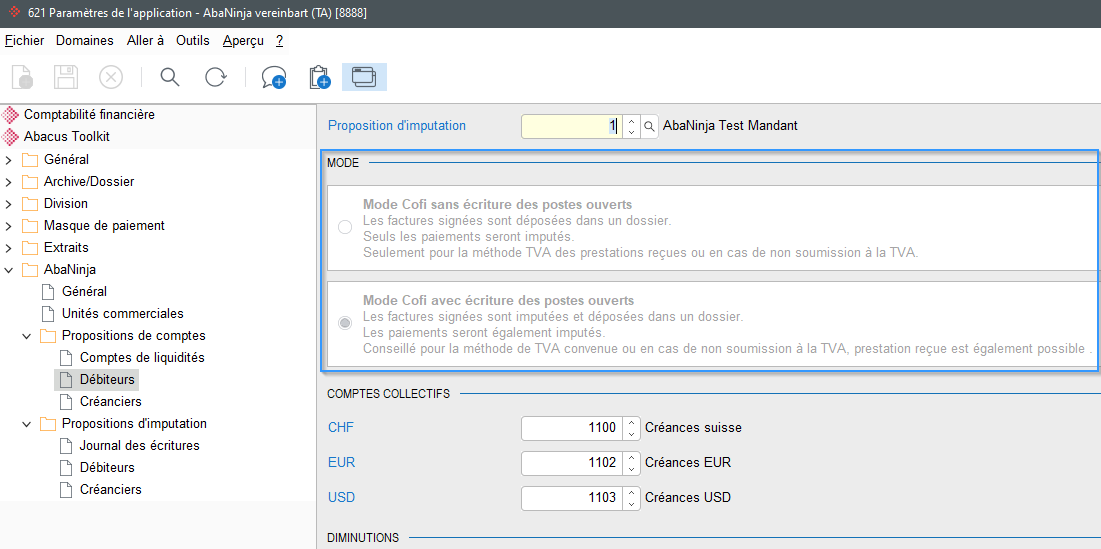Increment the Proposition d'imputation stepper up arrow
The image size is (1101, 549).
tap(631, 121)
